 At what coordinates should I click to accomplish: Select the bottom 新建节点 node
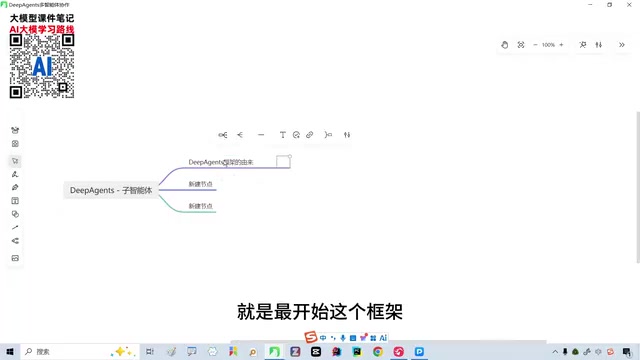click(200, 206)
